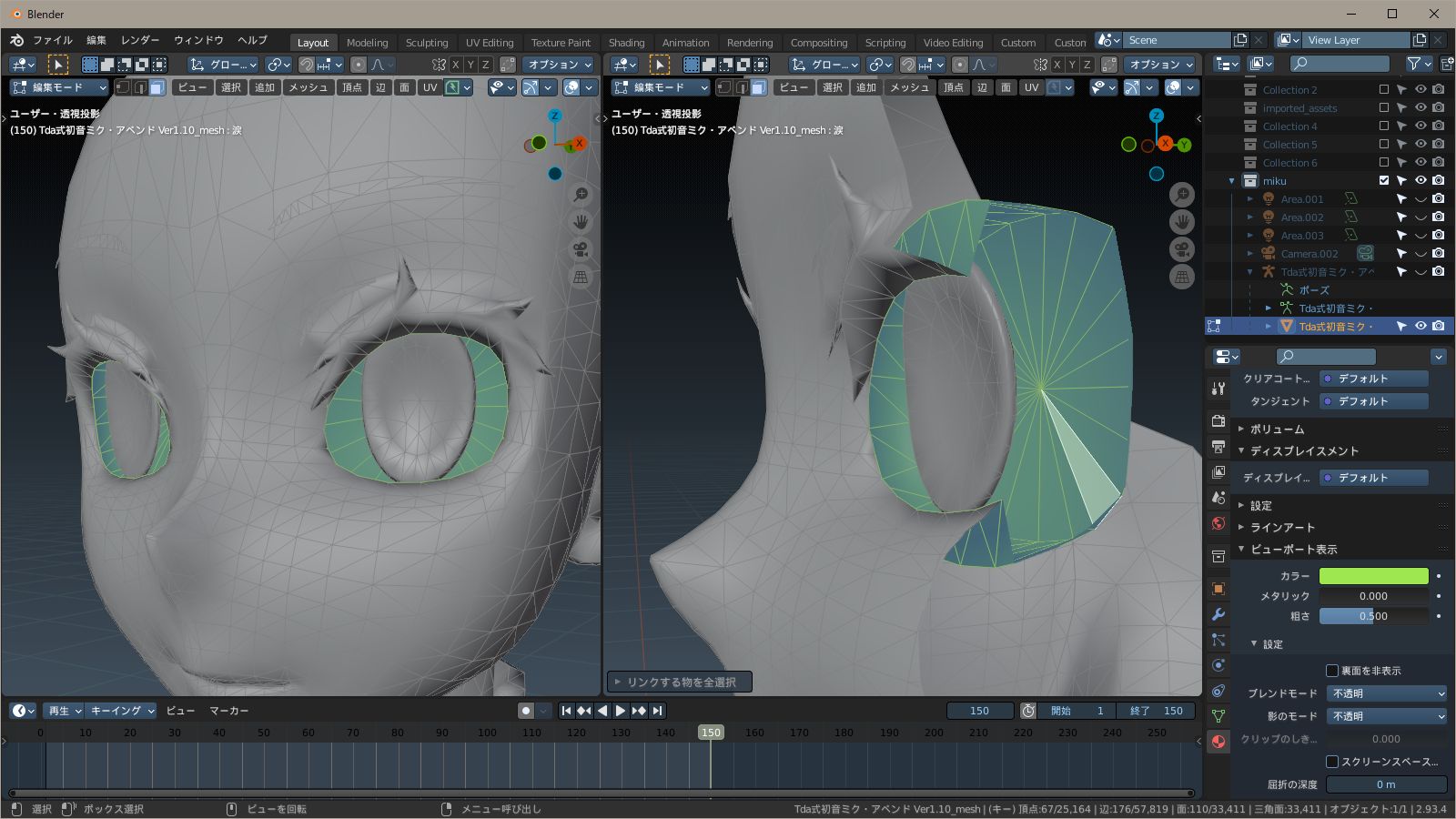Enable the スクリーンスペース checkbox
The width and height of the screenshot is (1456, 819).
[x=1332, y=762]
